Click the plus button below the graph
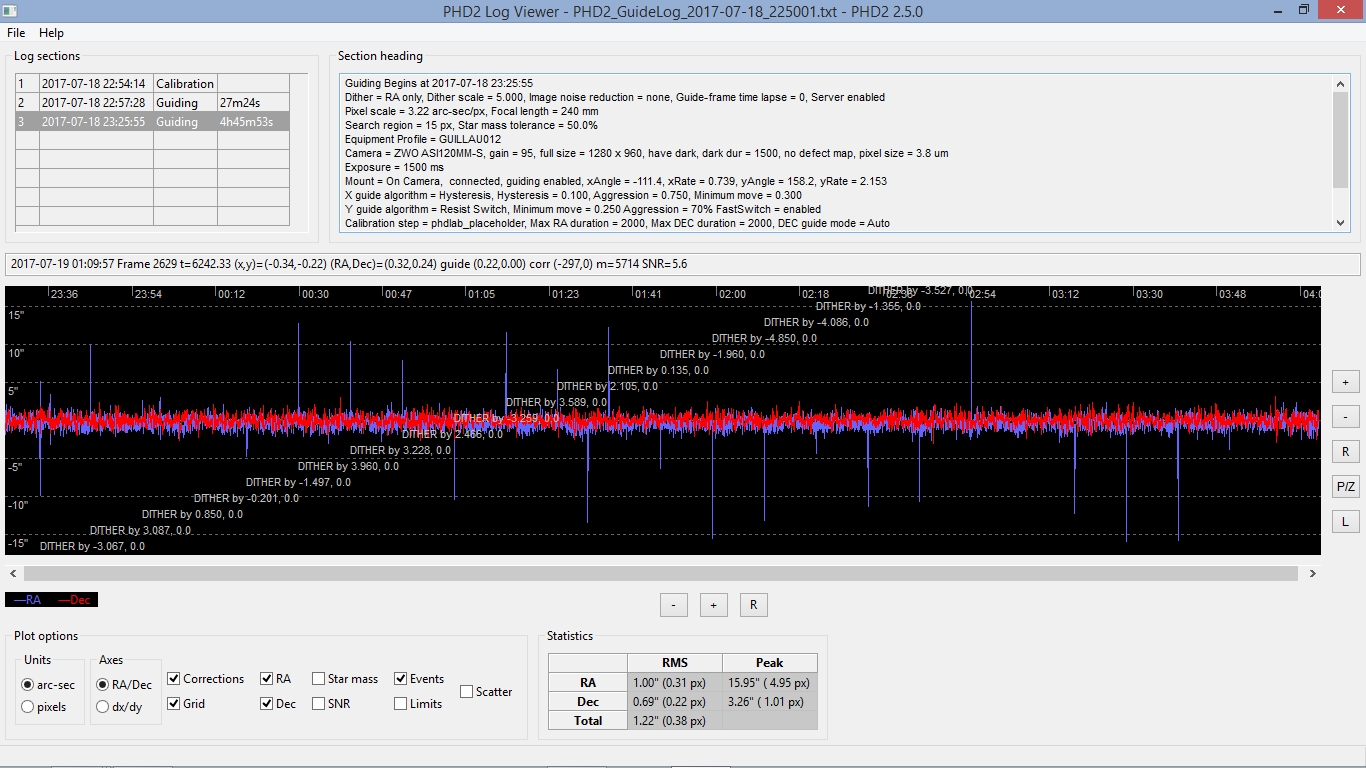 click(x=713, y=605)
